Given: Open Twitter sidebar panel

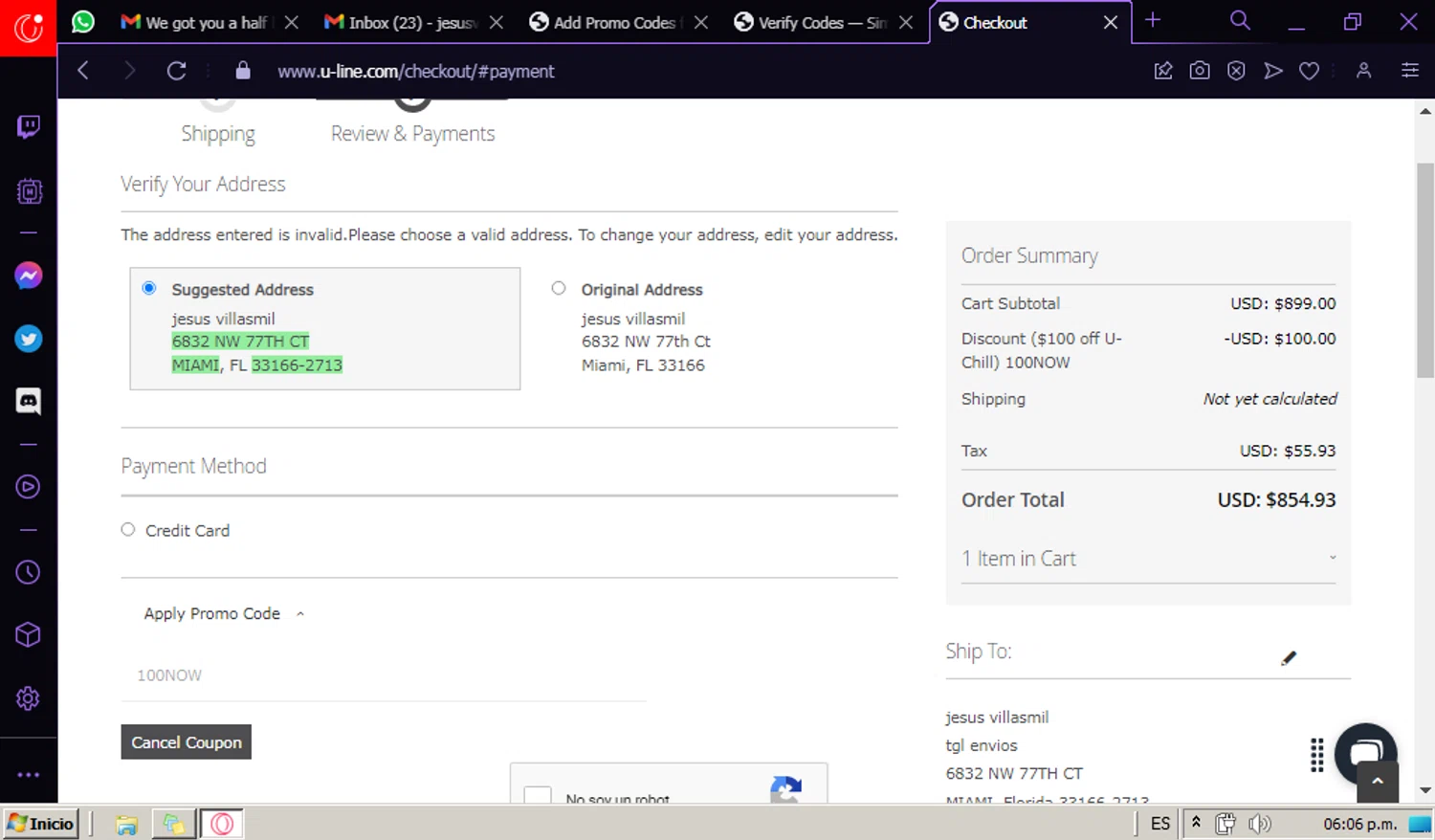Looking at the screenshot, I should (x=28, y=339).
